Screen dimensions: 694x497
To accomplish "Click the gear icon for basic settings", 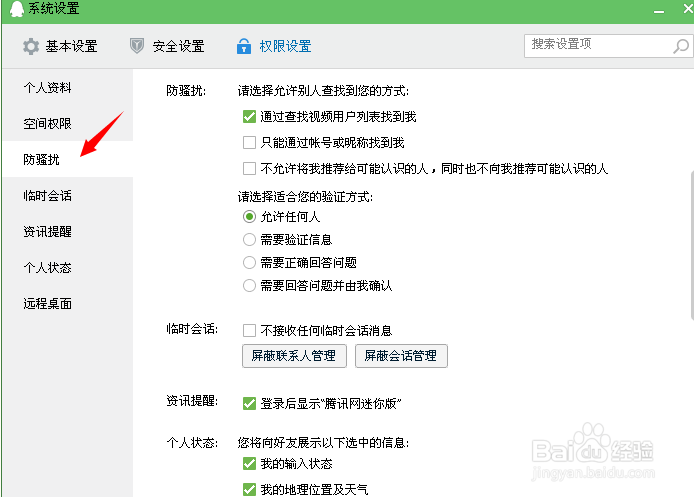I will (x=31, y=46).
